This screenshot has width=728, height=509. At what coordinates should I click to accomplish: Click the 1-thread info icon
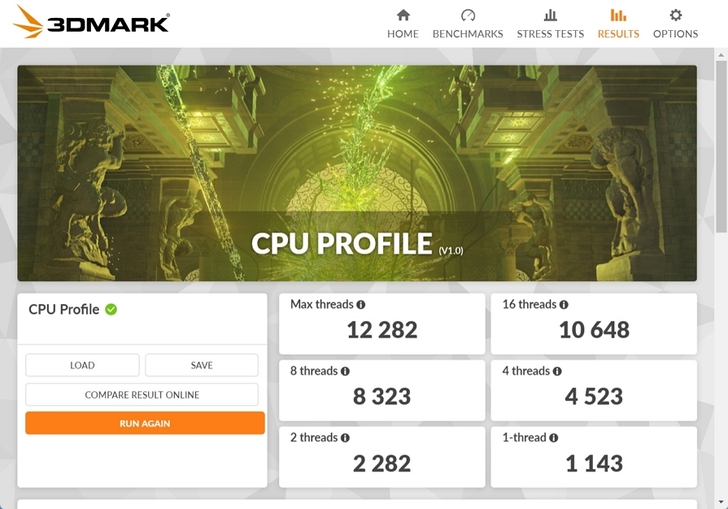pyautogui.click(x=553, y=437)
